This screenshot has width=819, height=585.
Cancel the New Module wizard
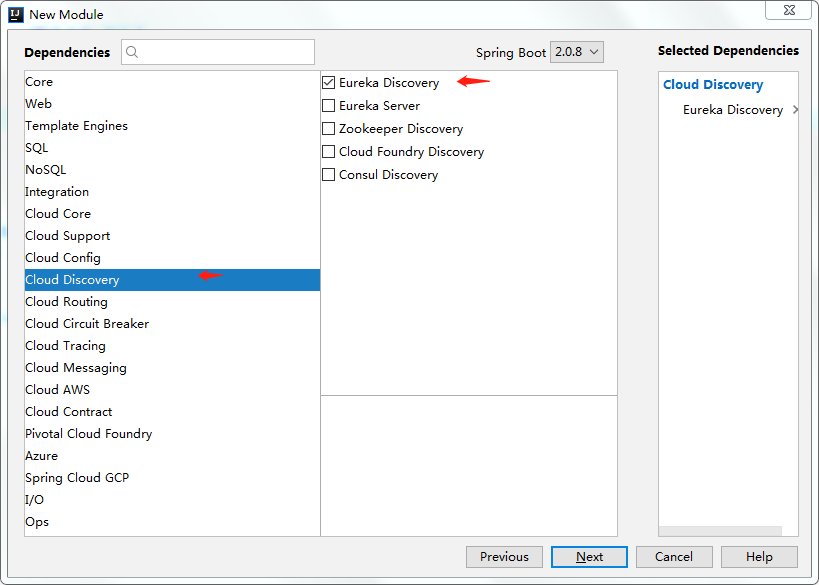pos(674,557)
